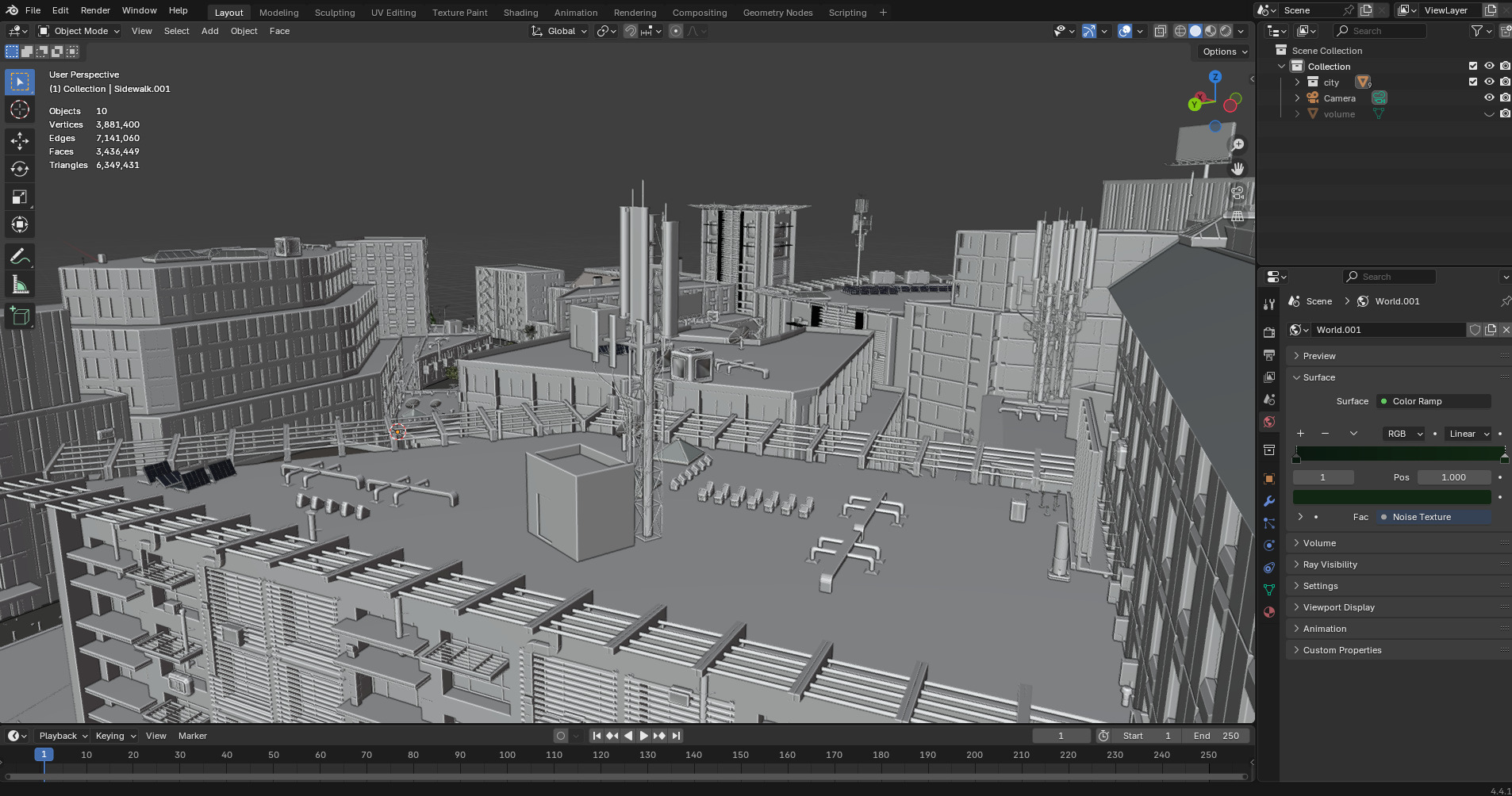Open the Object Mode dropdown
Image resolution: width=1512 pixels, height=796 pixels.
coord(79,31)
